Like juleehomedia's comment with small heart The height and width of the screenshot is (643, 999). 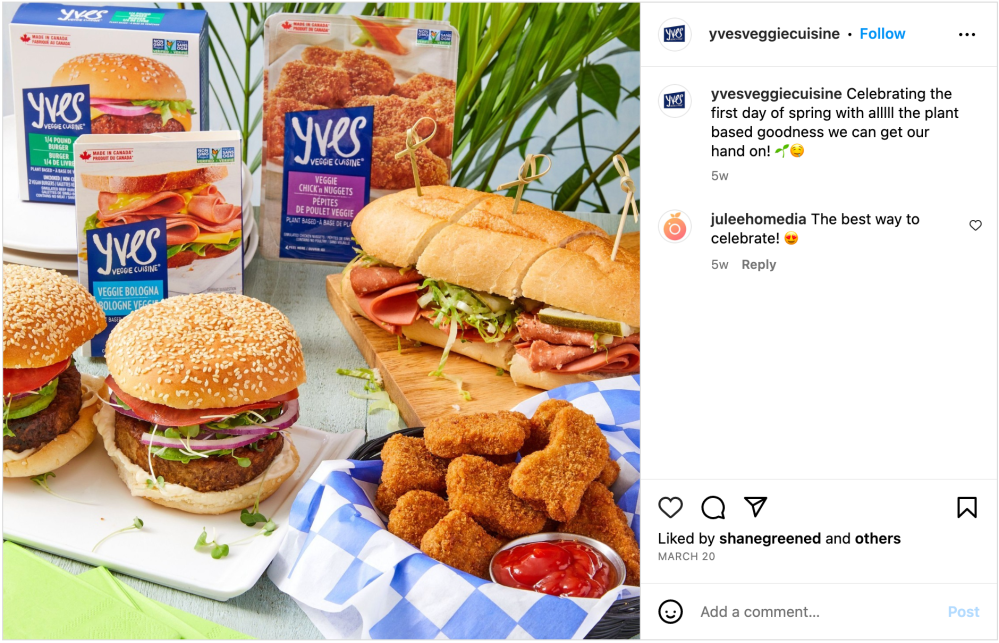pyautogui.click(x=975, y=225)
